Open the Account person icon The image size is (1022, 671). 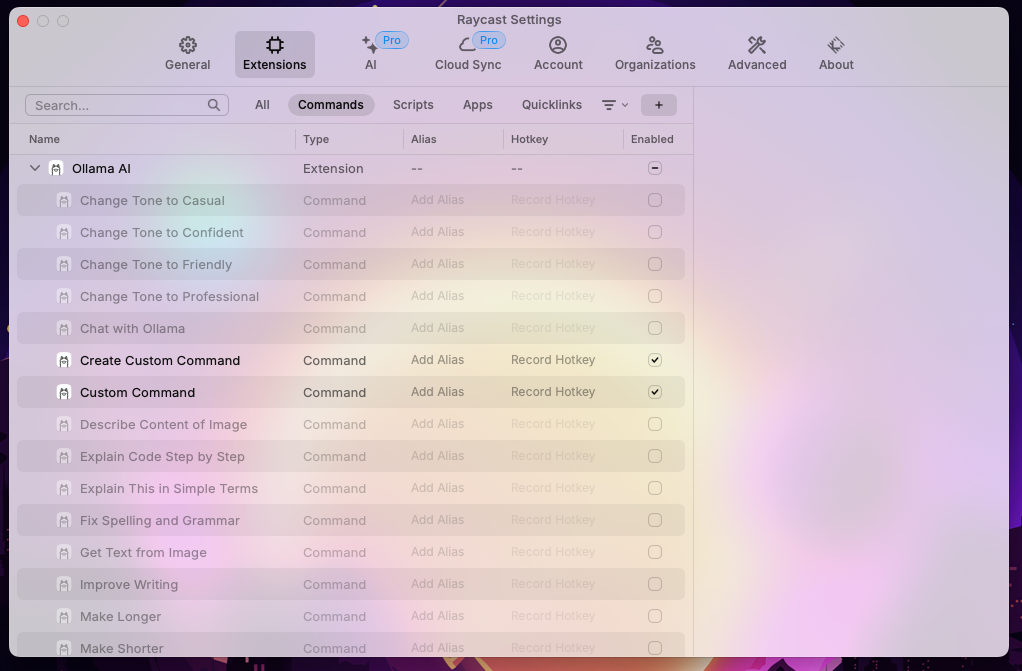[x=558, y=45]
